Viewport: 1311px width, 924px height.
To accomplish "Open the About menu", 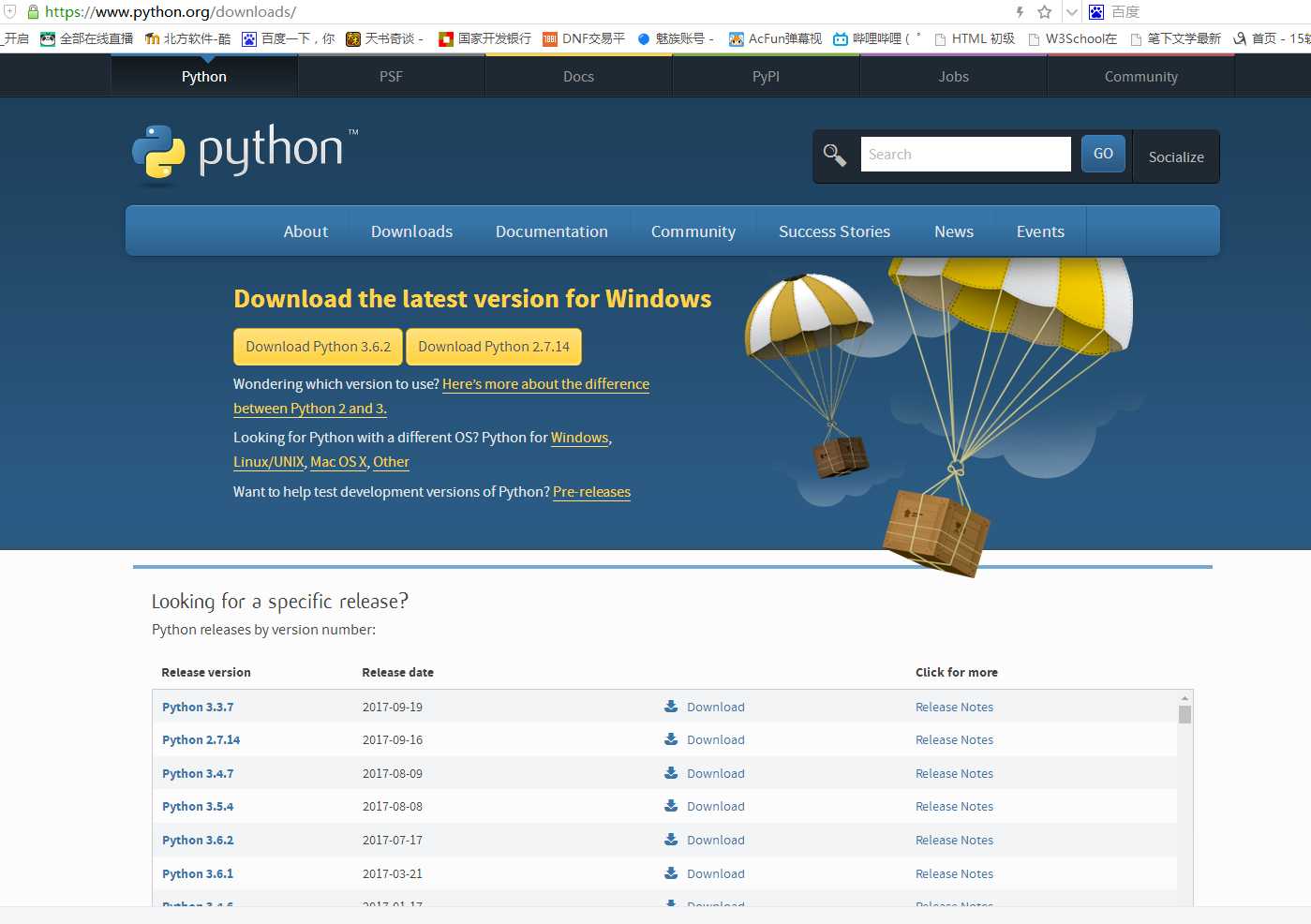I will pyautogui.click(x=305, y=231).
